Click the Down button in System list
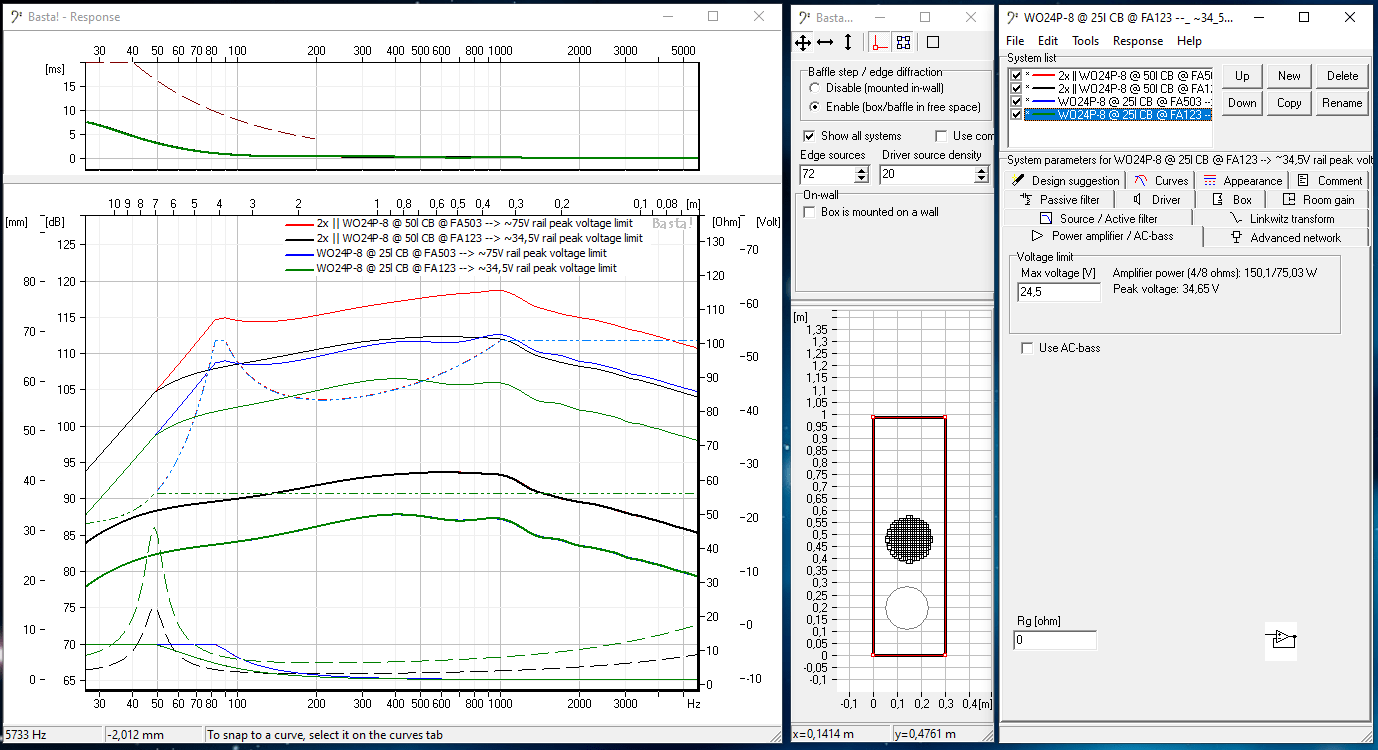 [x=1242, y=103]
